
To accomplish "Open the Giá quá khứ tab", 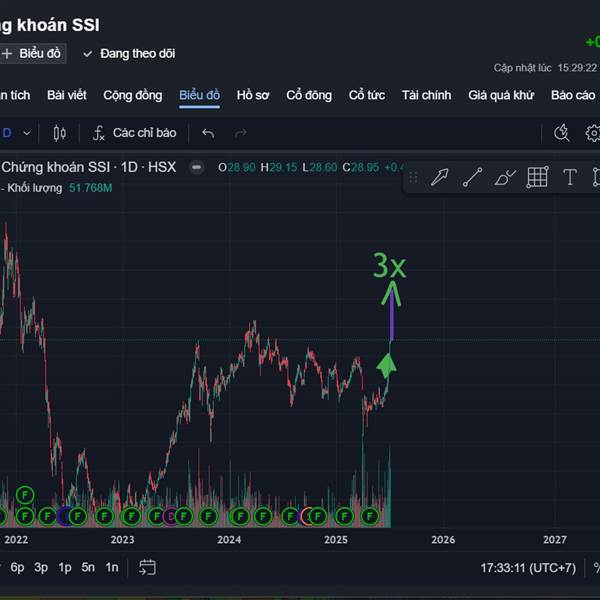I will point(501,95).
